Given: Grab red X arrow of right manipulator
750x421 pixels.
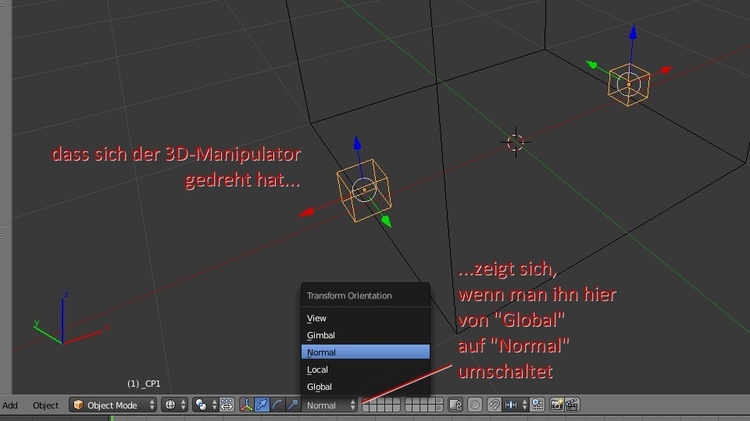Looking at the screenshot, I should (666, 70).
